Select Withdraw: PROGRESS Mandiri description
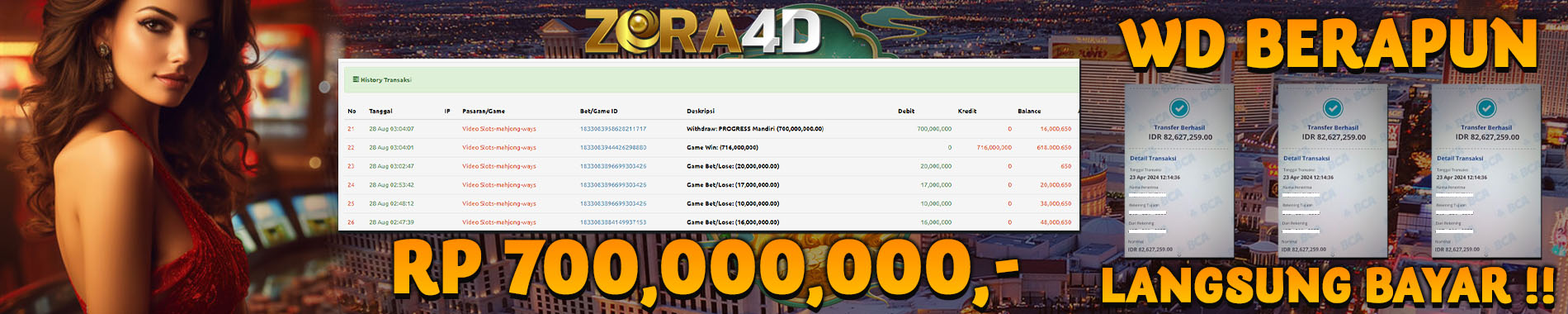The image size is (1568, 314). point(755,129)
